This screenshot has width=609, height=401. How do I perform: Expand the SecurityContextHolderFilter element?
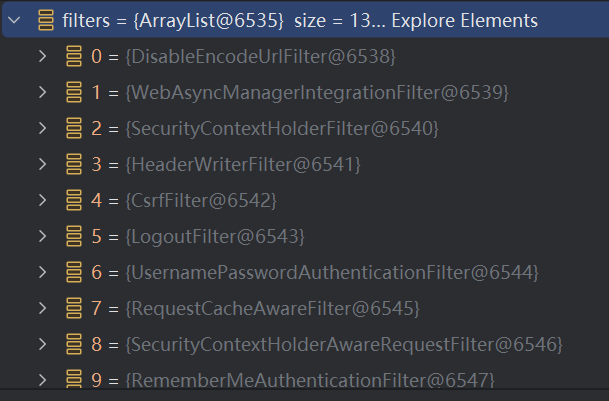42,128
